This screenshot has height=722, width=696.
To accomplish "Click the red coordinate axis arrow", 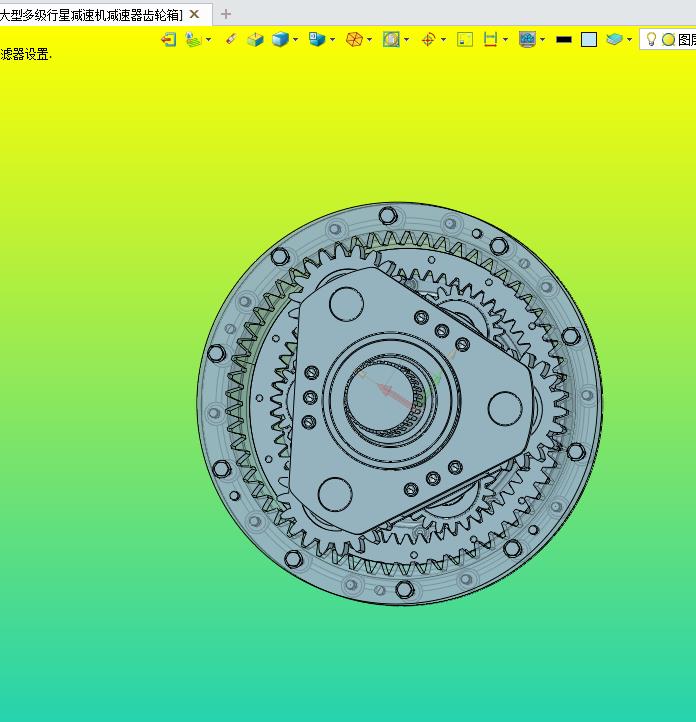I will point(395,396).
